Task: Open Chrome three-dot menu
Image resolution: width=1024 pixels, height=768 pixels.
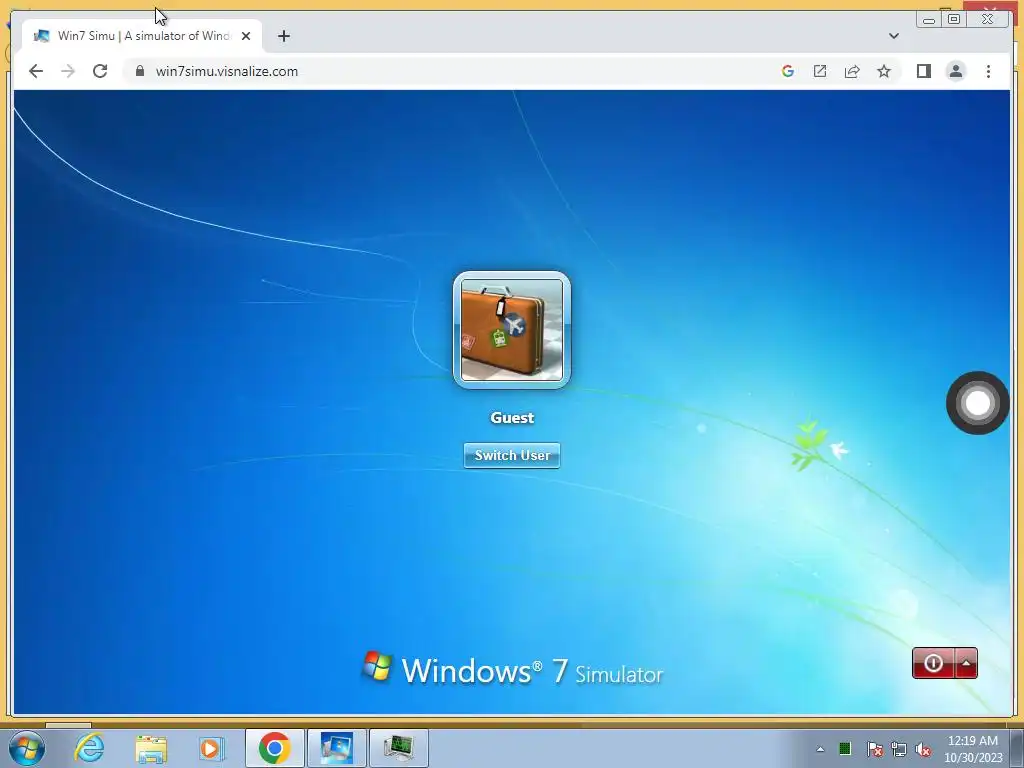Action: point(988,71)
